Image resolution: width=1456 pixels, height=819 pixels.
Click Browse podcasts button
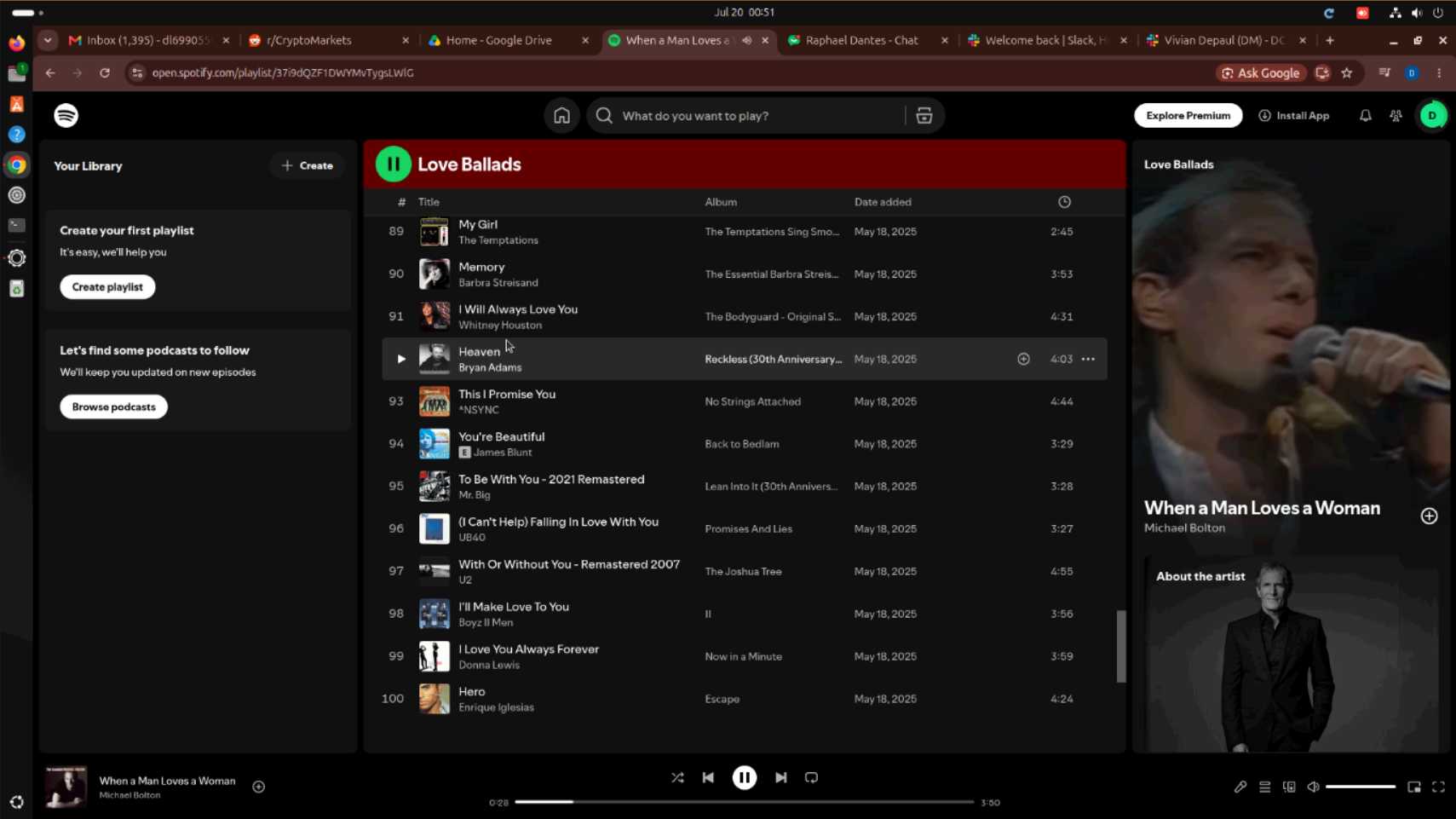113,407
